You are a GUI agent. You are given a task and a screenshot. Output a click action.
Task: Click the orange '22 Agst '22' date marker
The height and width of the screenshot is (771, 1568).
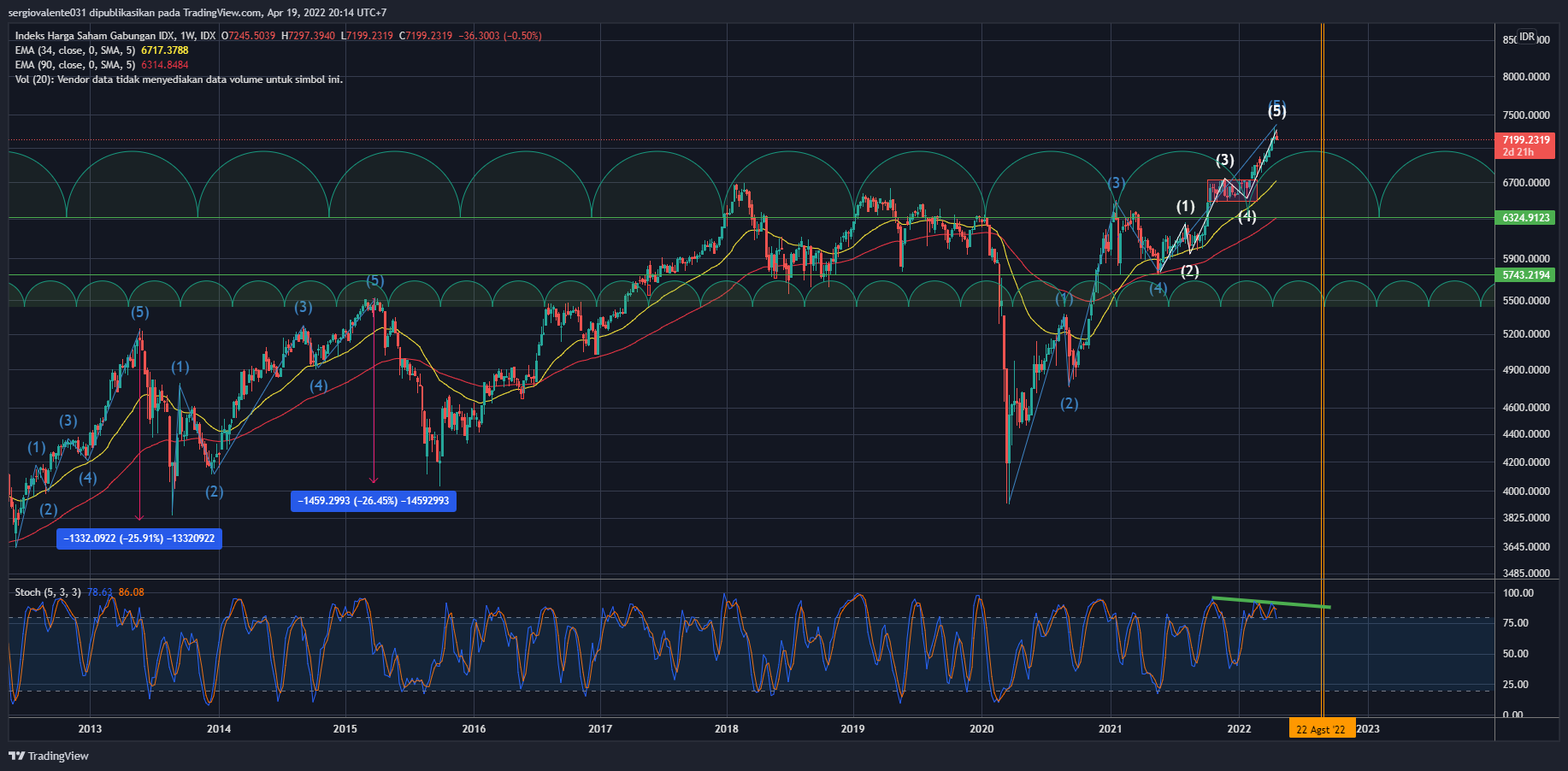pos(1321,729)
